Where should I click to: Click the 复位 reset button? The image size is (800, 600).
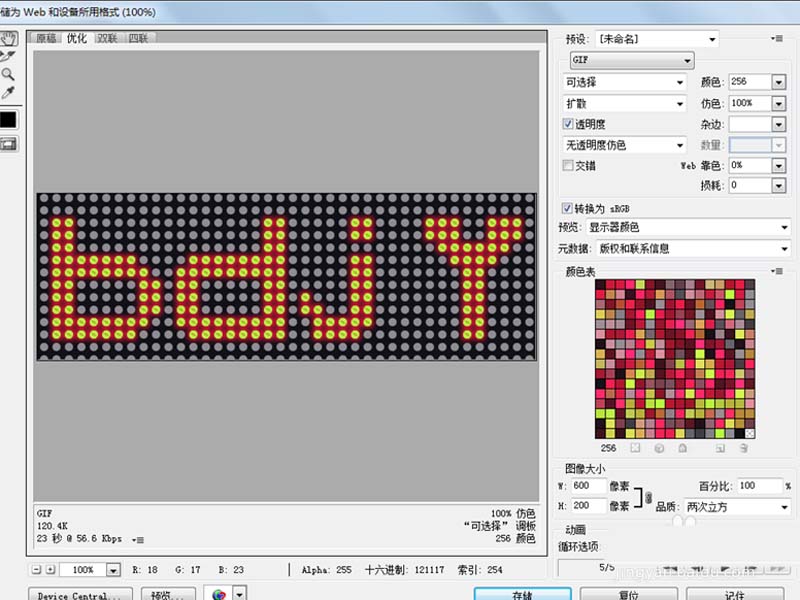pos(629,594)
